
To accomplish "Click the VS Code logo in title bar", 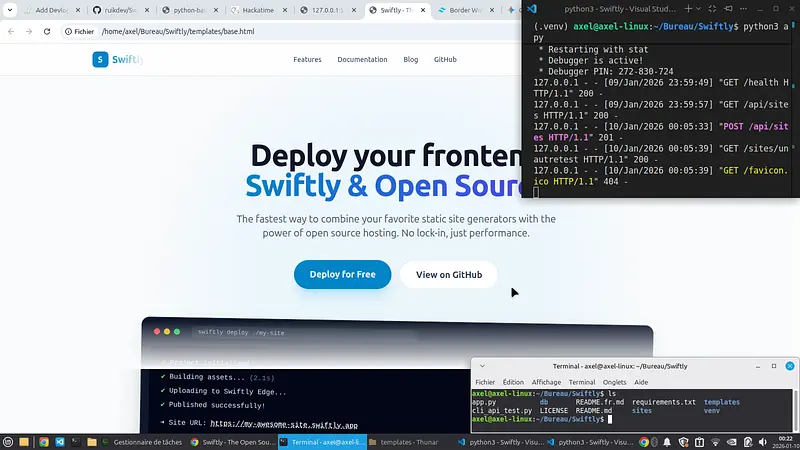I will click(x=533, y=8).
